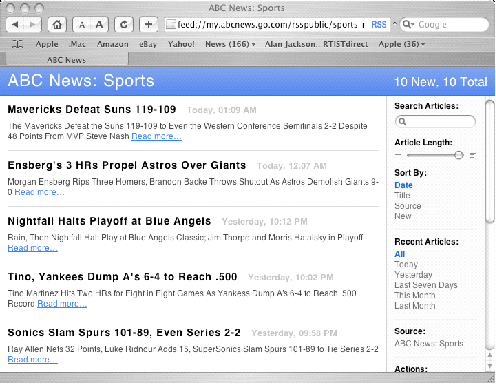Read more of the Mavericks article
The image size is (496, 384).
click(x=156, y=136)
